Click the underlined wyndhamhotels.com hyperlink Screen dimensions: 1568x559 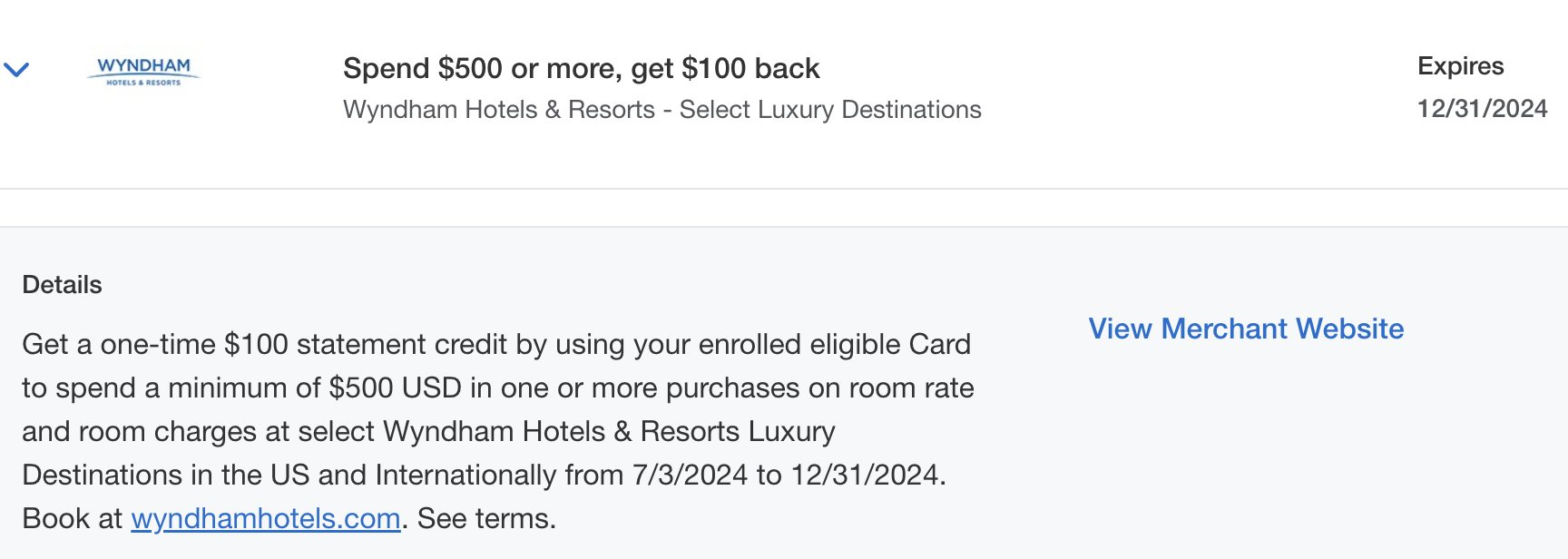point(265,518)
